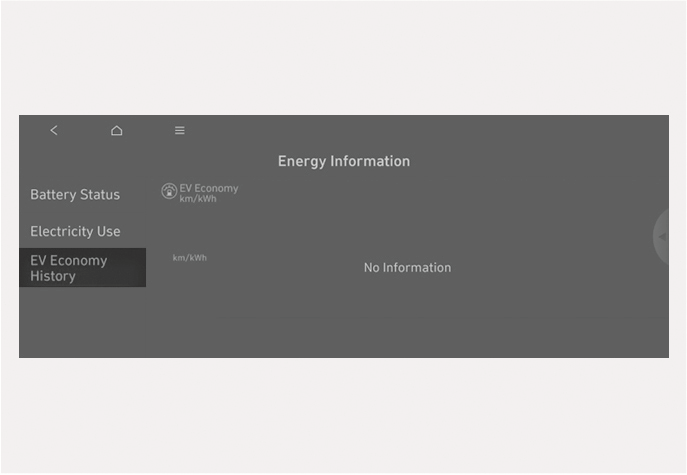Tap the EV Economy km/kWh label
This screenshot has height=475, width=687.
(x=209, y=193)
